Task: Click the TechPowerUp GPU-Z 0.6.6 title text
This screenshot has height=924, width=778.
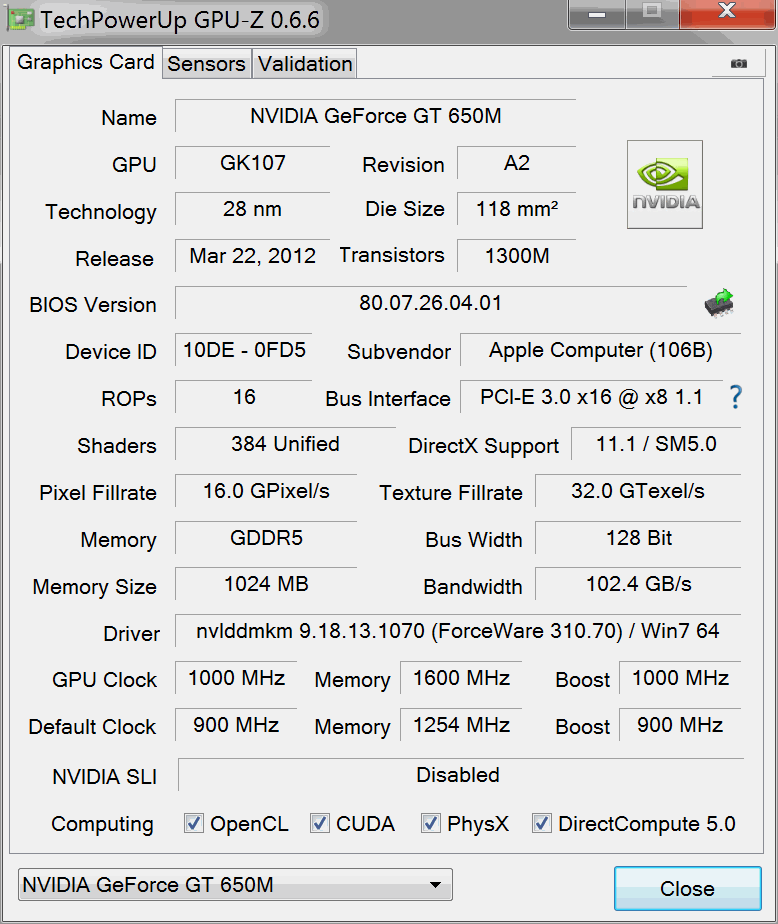Action: [180, 19]
